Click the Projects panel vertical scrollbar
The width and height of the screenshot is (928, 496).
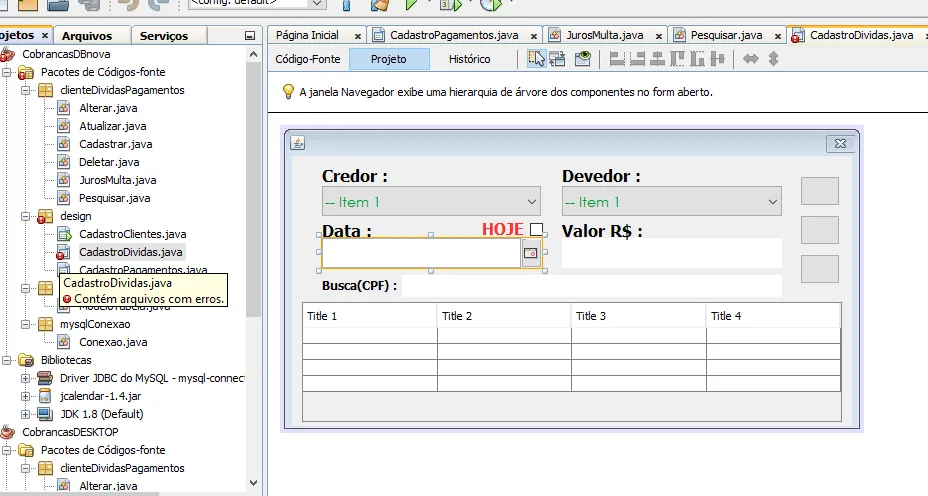pyautogui.click(x=254, y=200)
